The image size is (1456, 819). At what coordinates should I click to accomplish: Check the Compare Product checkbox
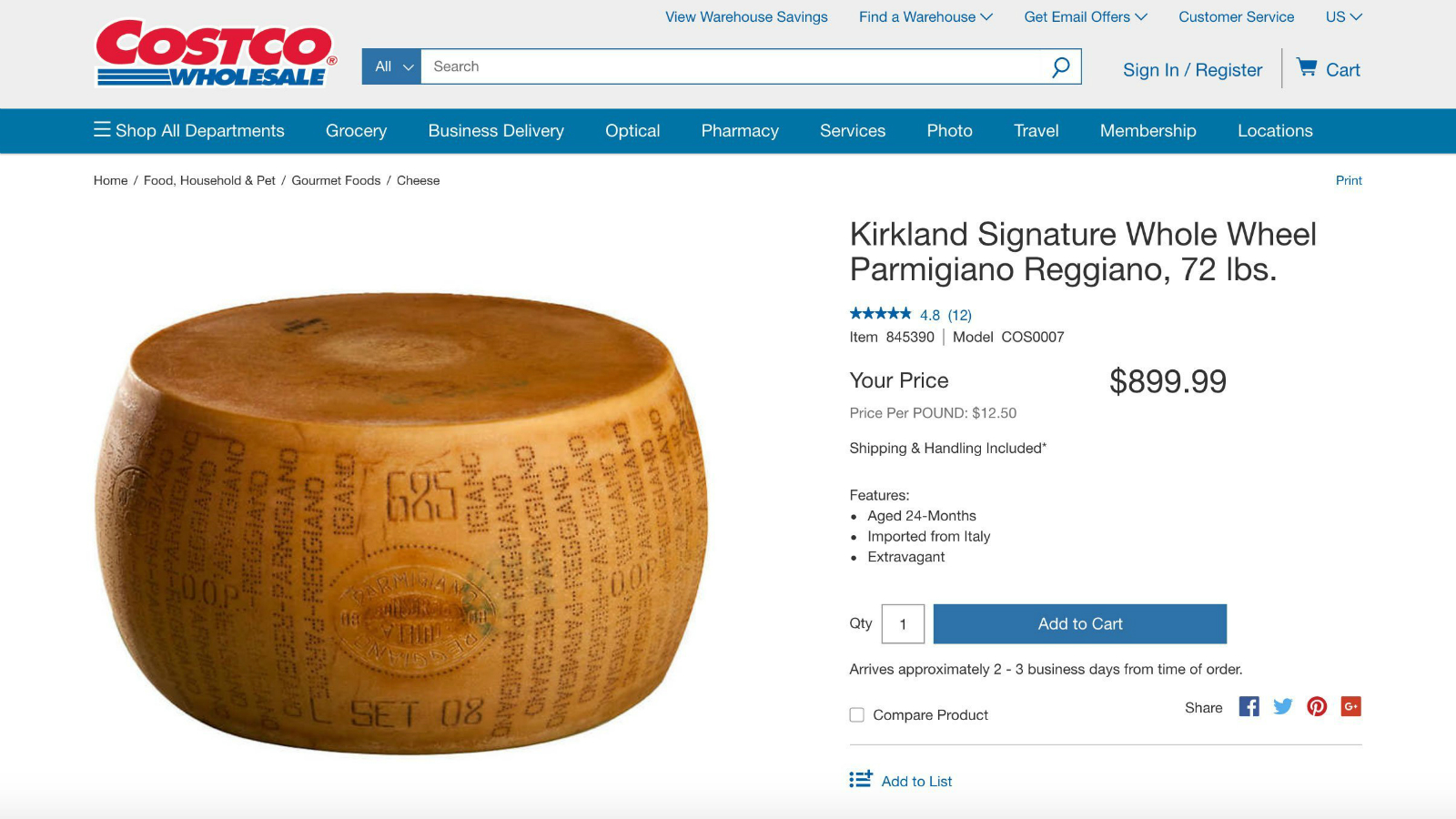[x=856, y=714]
